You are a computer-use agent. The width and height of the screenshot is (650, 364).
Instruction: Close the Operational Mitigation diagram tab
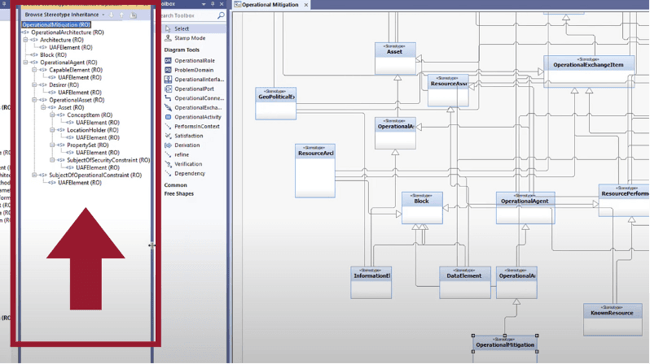point(306,5)
